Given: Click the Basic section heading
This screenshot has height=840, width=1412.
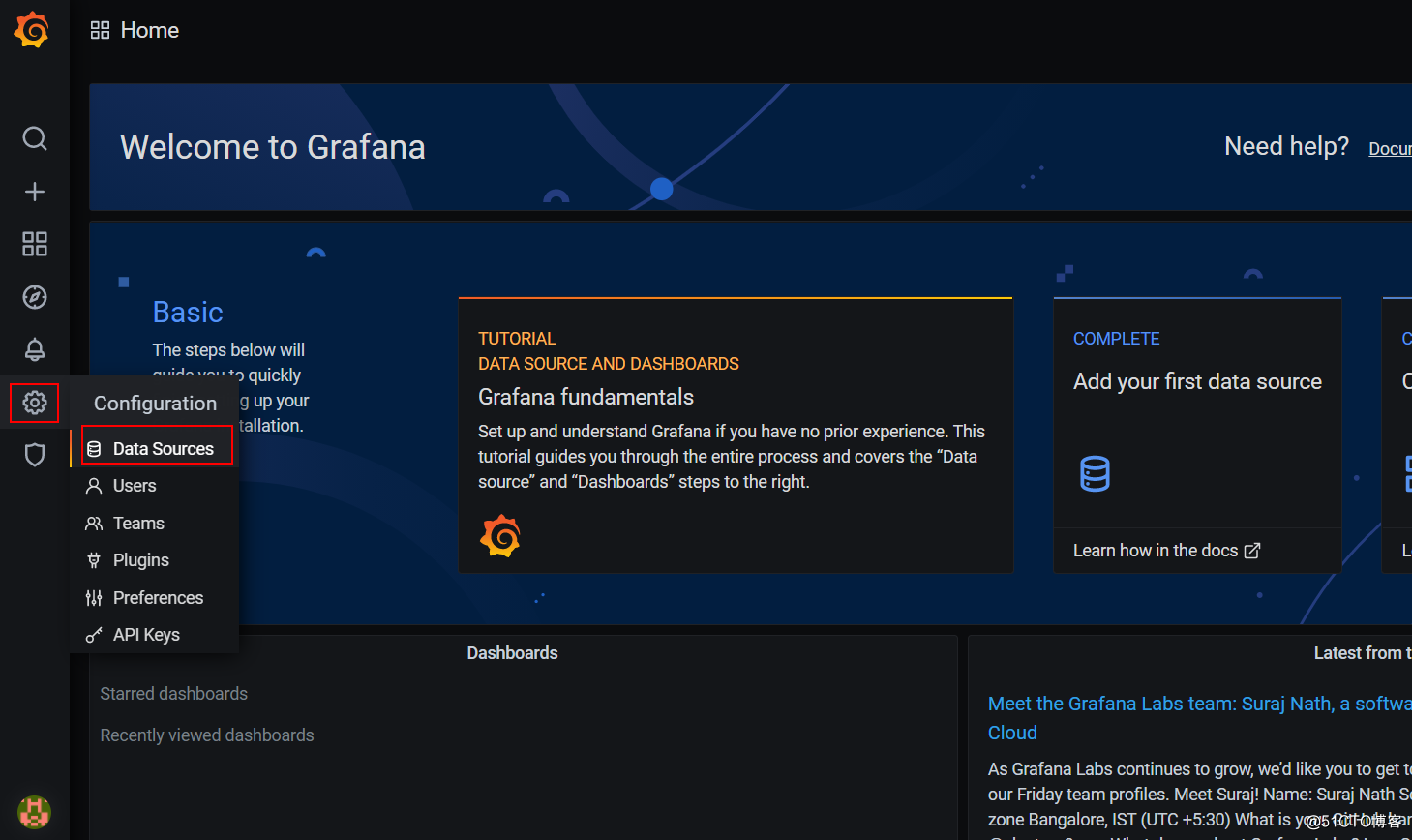Looking at the screenshot, I should pos(188,313).
